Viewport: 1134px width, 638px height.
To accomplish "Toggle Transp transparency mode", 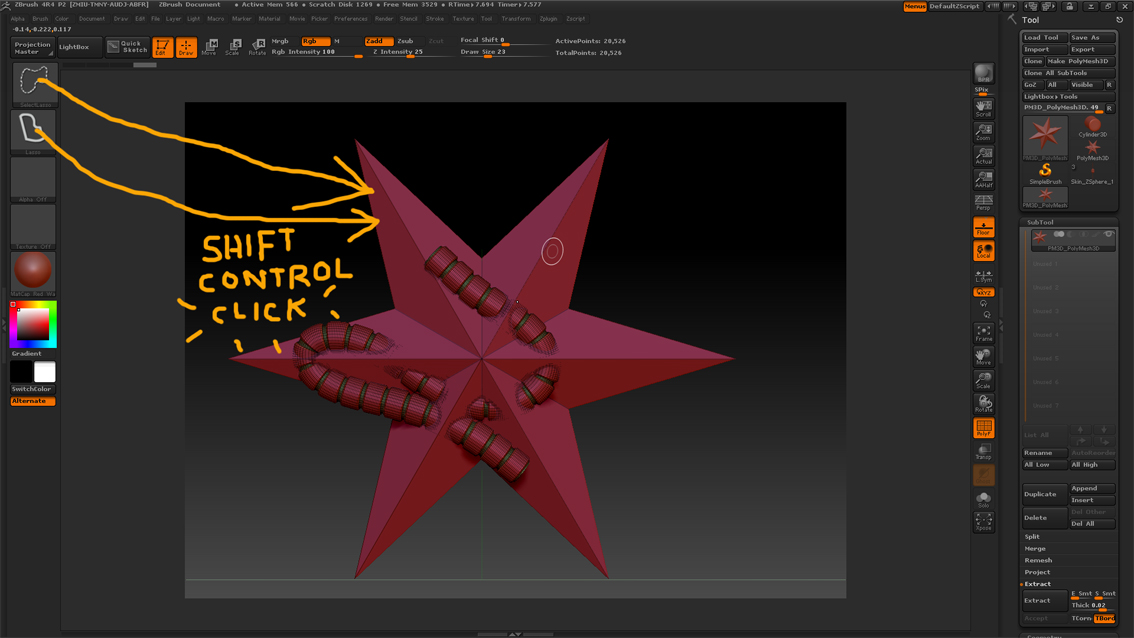I will click(x=984, y=451).
